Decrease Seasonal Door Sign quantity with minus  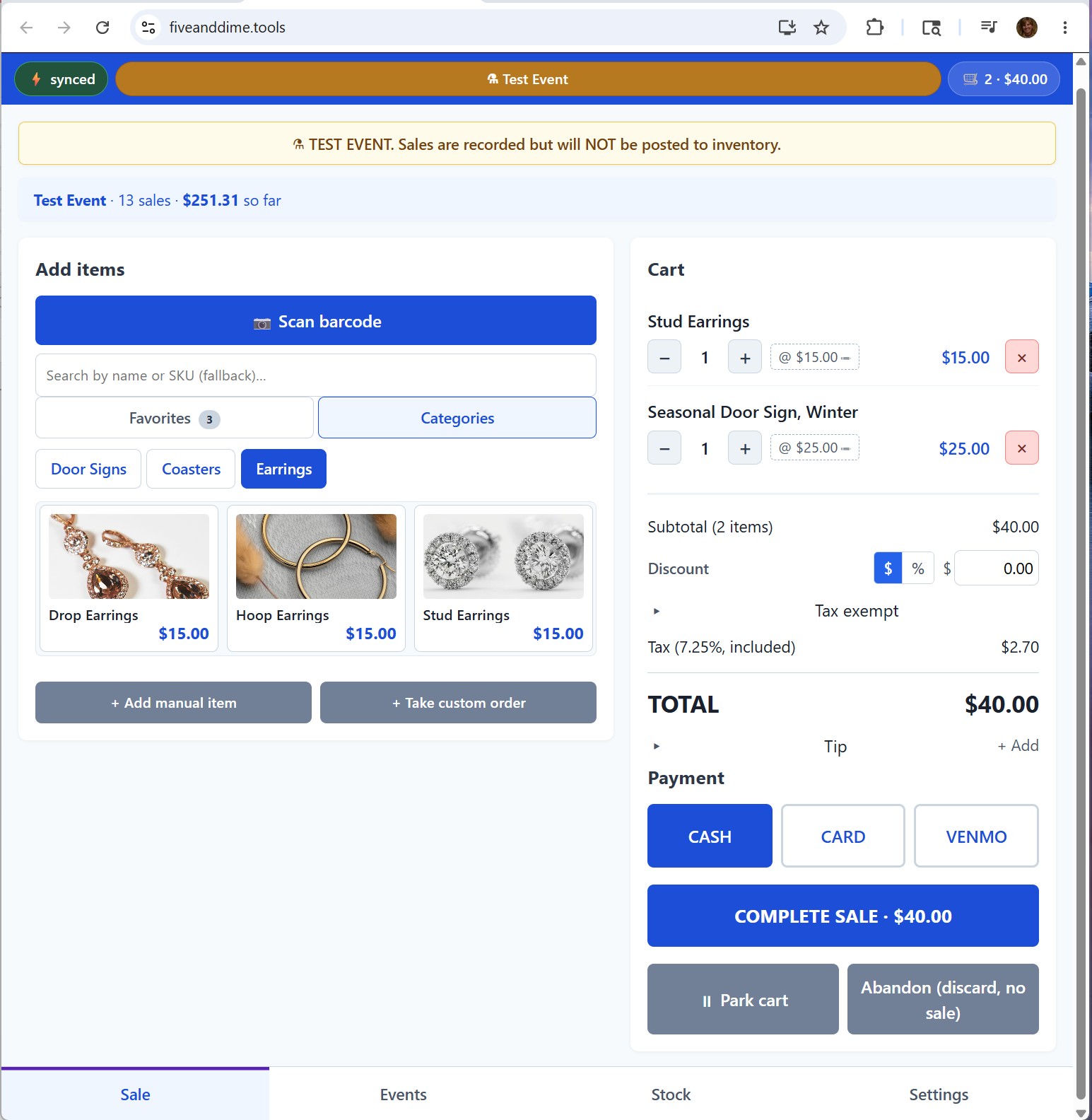(664, 448)
